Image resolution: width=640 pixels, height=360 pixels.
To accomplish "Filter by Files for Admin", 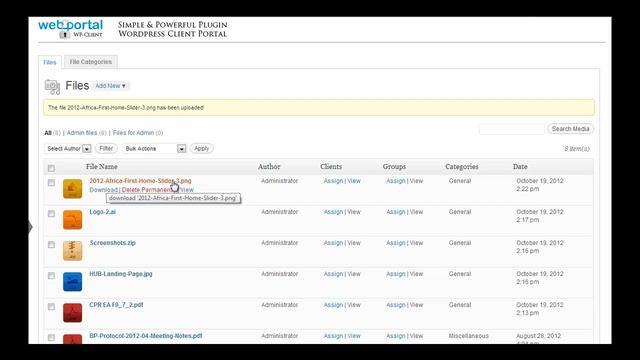I will pos(133,133).
